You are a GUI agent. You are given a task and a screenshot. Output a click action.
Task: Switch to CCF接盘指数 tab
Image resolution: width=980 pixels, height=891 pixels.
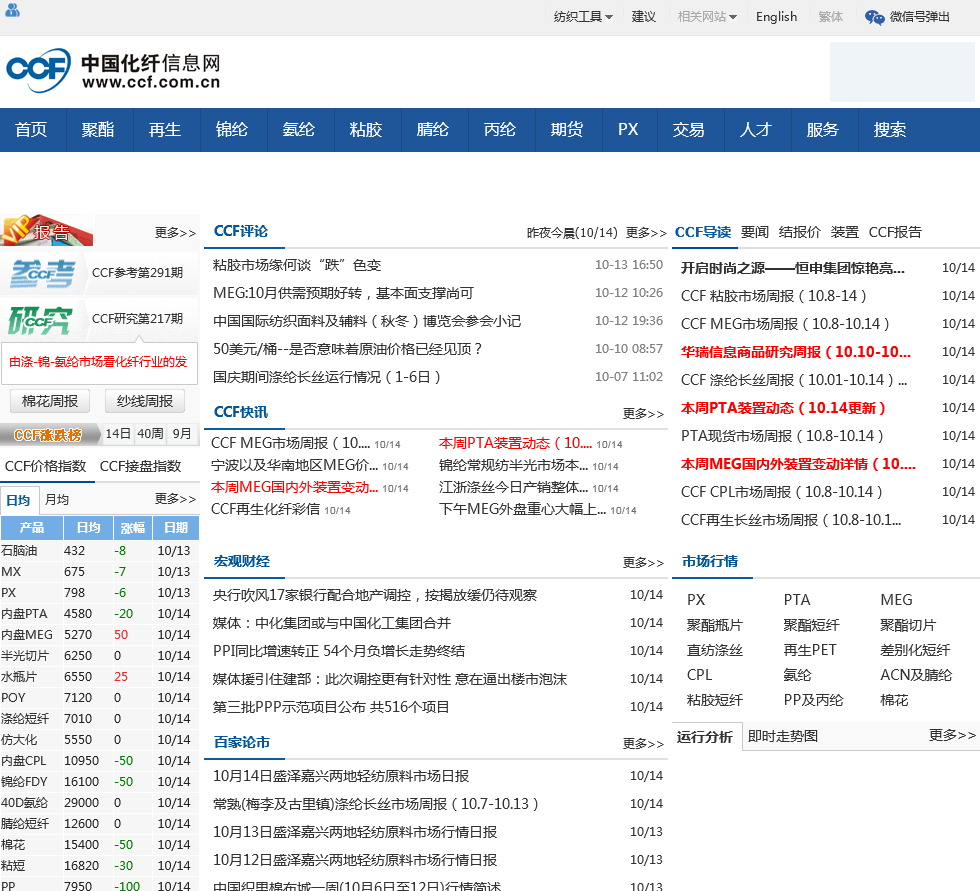[x=141, y=466]
